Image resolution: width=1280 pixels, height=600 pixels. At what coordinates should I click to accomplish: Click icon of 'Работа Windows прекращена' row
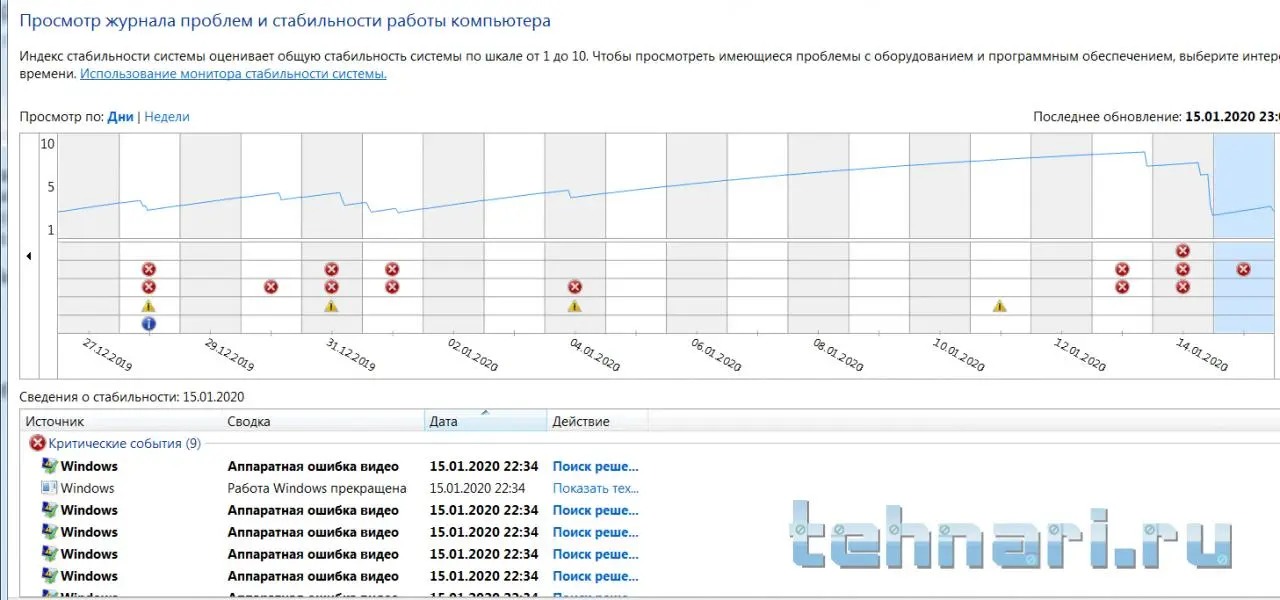coord(49,488)
